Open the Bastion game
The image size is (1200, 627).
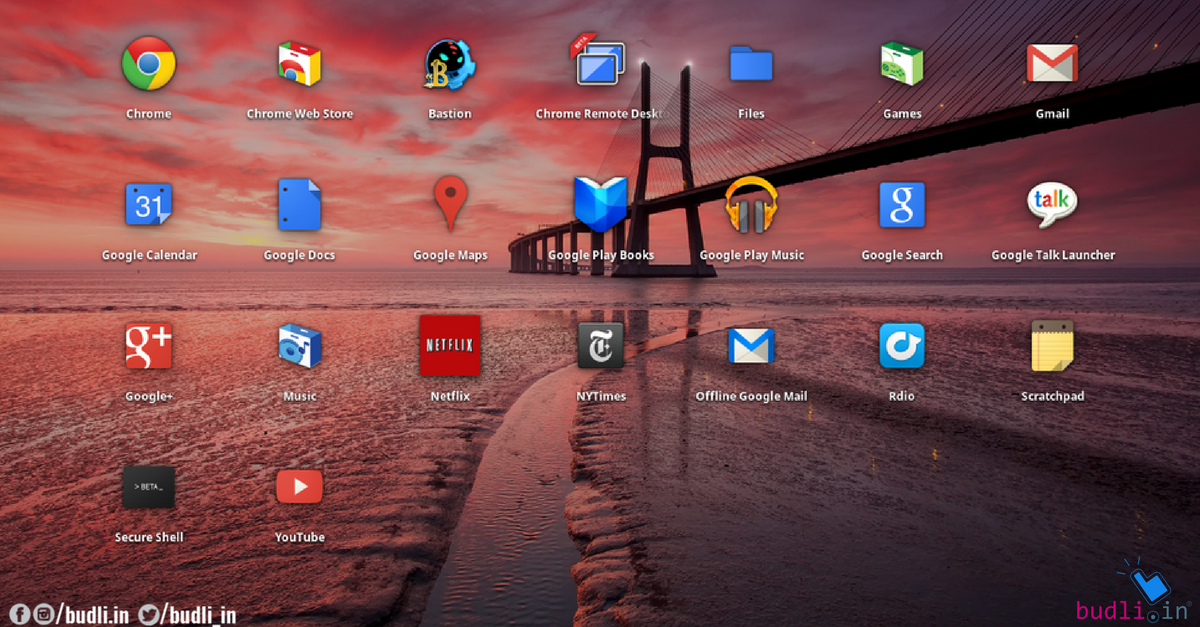click(x=449, y=62)
